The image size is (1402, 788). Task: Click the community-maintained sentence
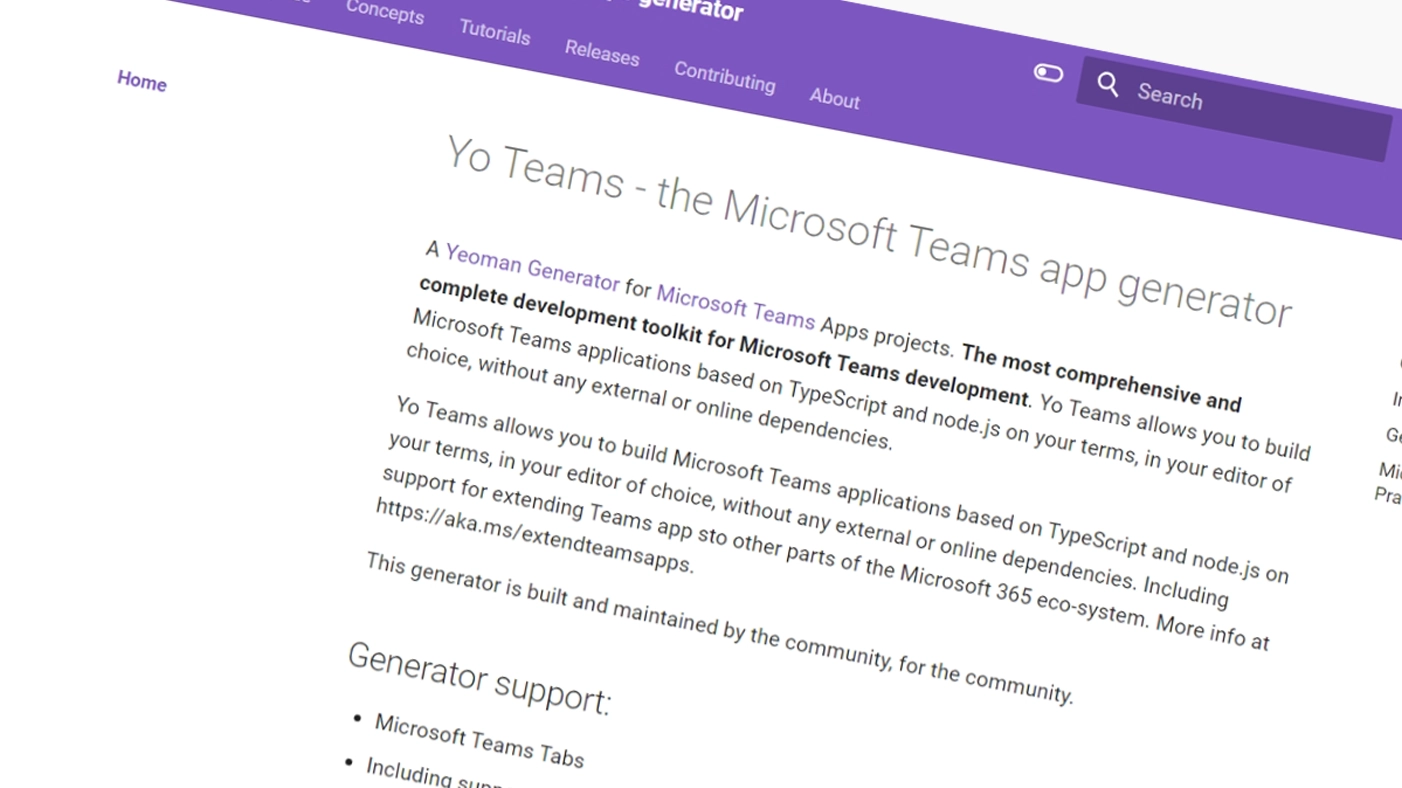pyautogui.click(x=719, y=629)
